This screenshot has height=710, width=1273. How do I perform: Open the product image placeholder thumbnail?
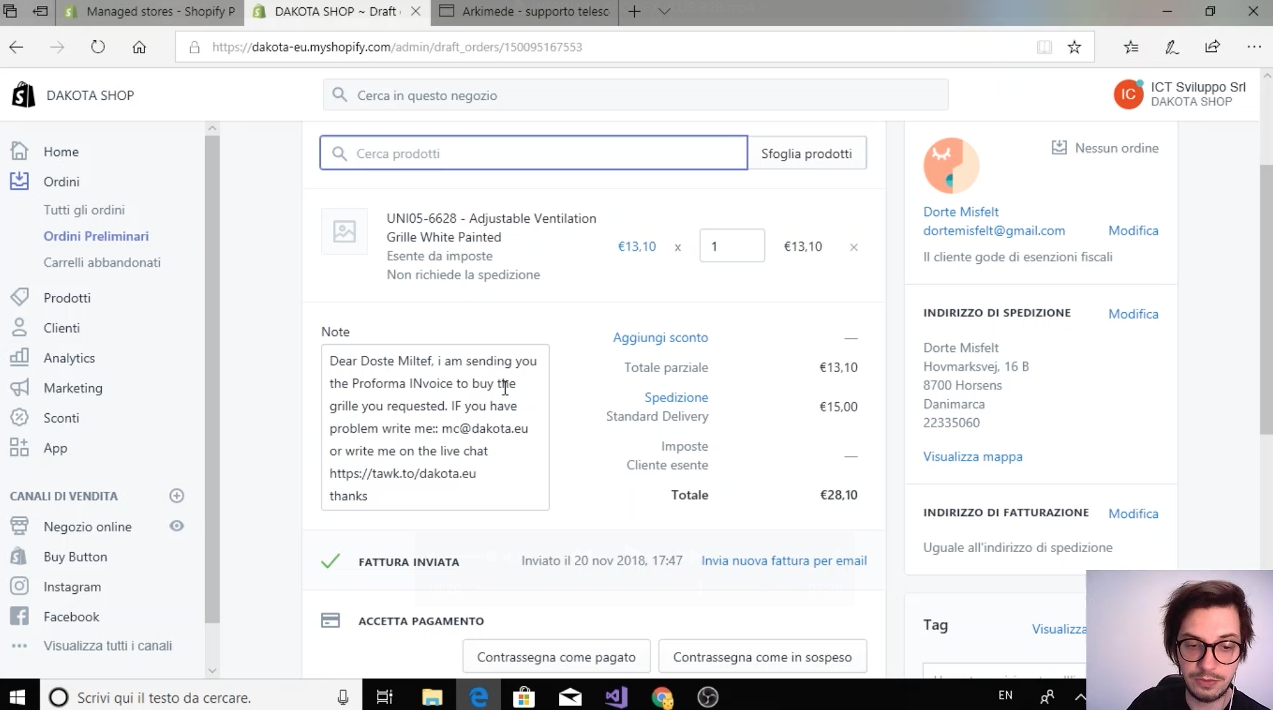344,232
